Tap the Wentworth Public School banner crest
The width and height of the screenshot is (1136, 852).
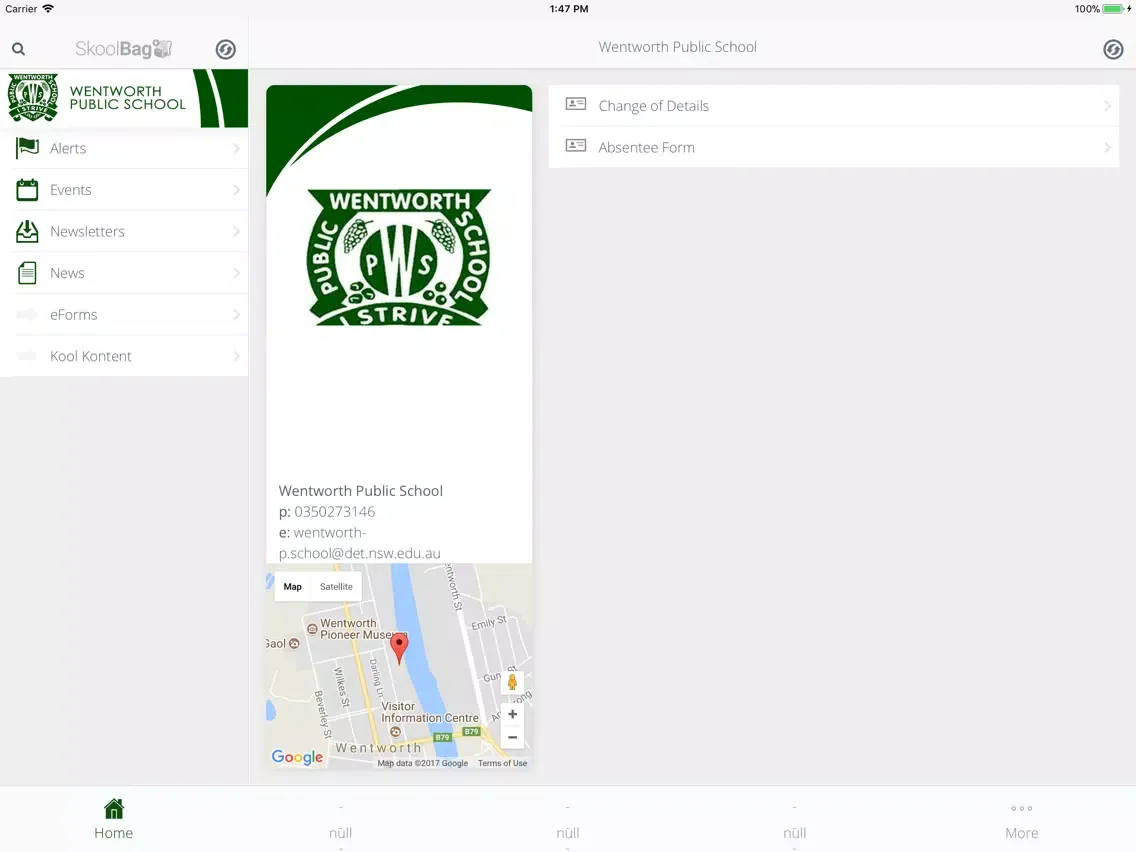(x=33, y=98)
